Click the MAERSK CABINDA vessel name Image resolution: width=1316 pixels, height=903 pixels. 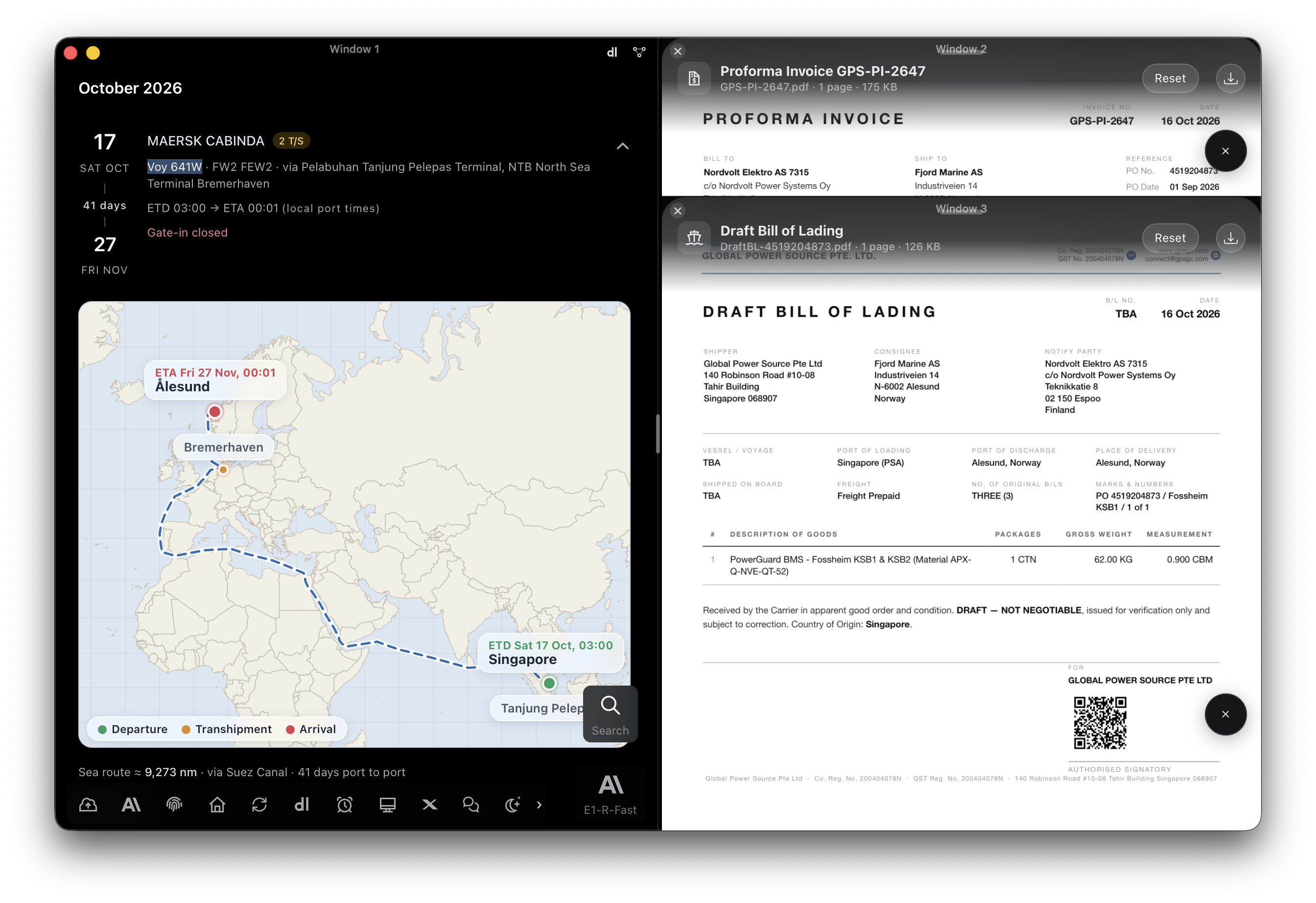tap(206, 141)
